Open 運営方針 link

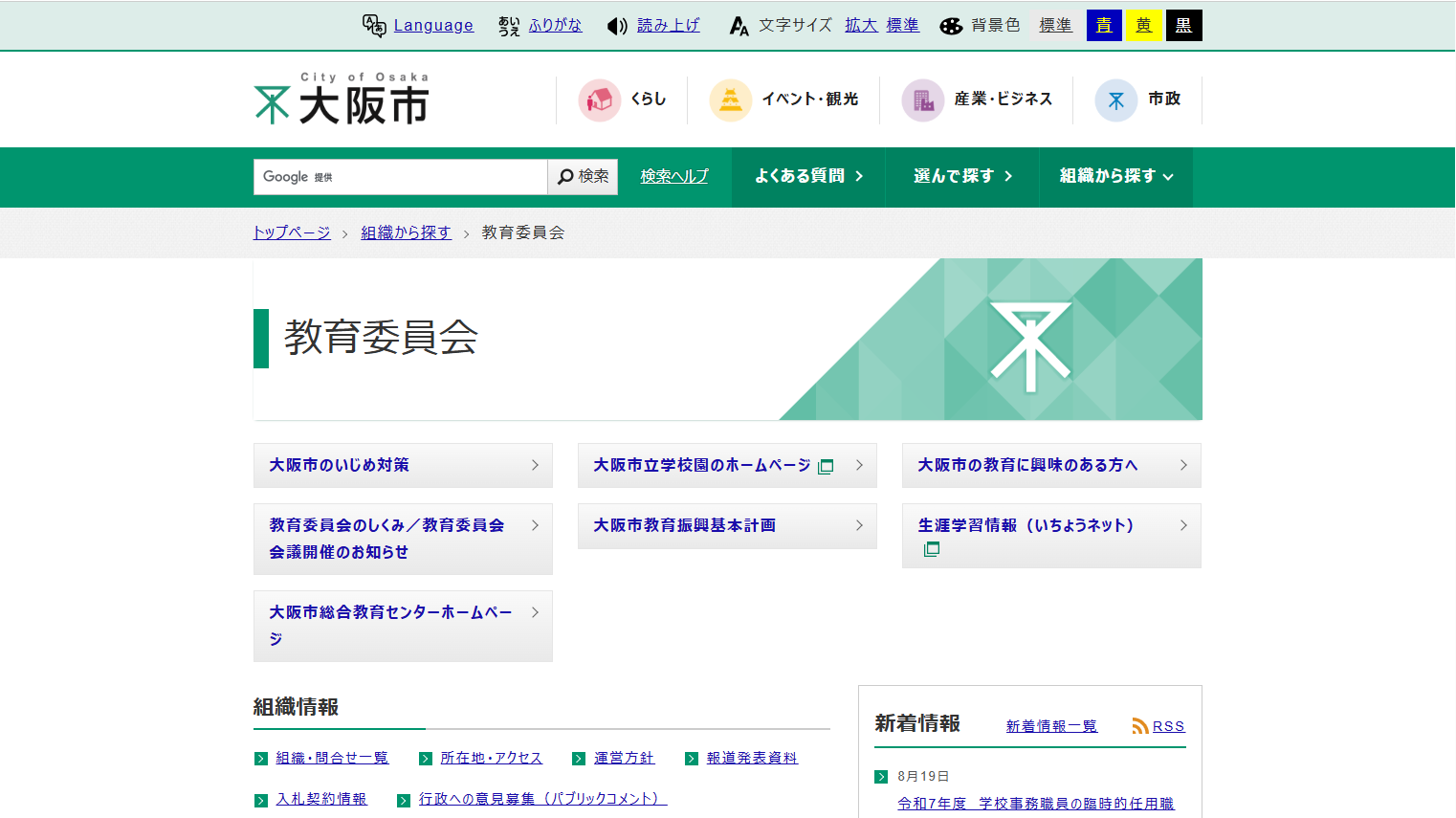624,758
